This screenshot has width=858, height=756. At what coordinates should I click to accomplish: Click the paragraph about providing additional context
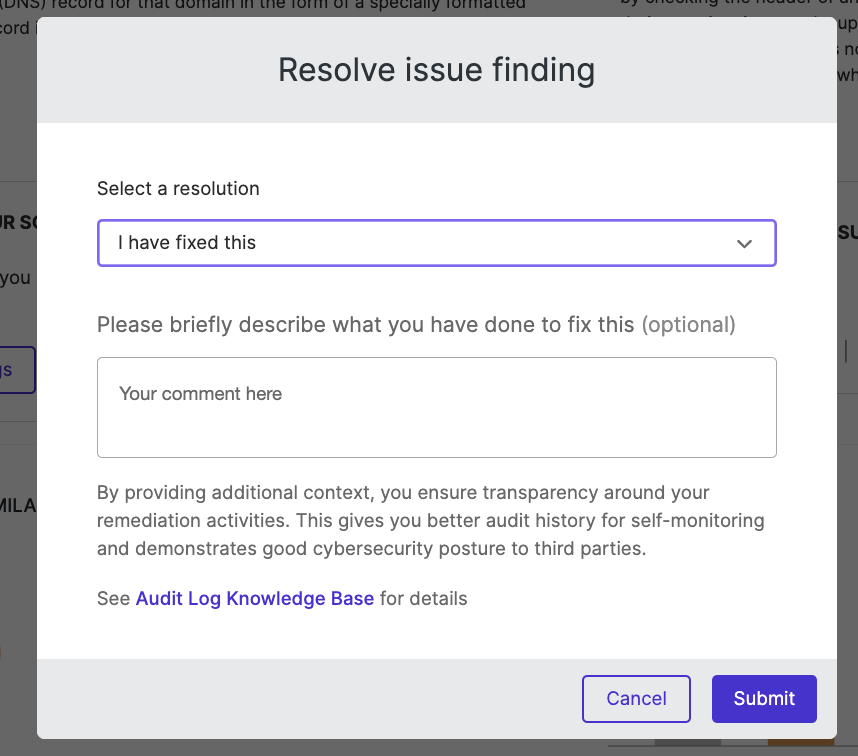(431, 520)
